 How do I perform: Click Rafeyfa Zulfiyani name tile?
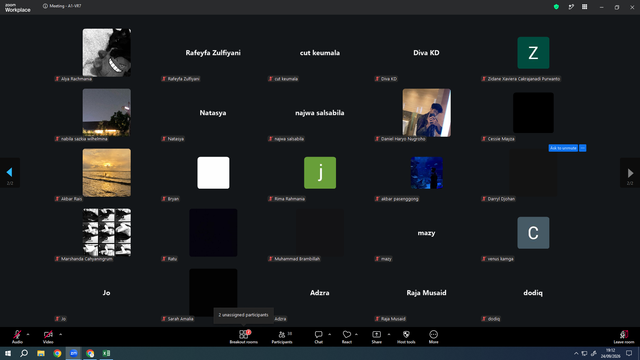[x=213, y=53]
